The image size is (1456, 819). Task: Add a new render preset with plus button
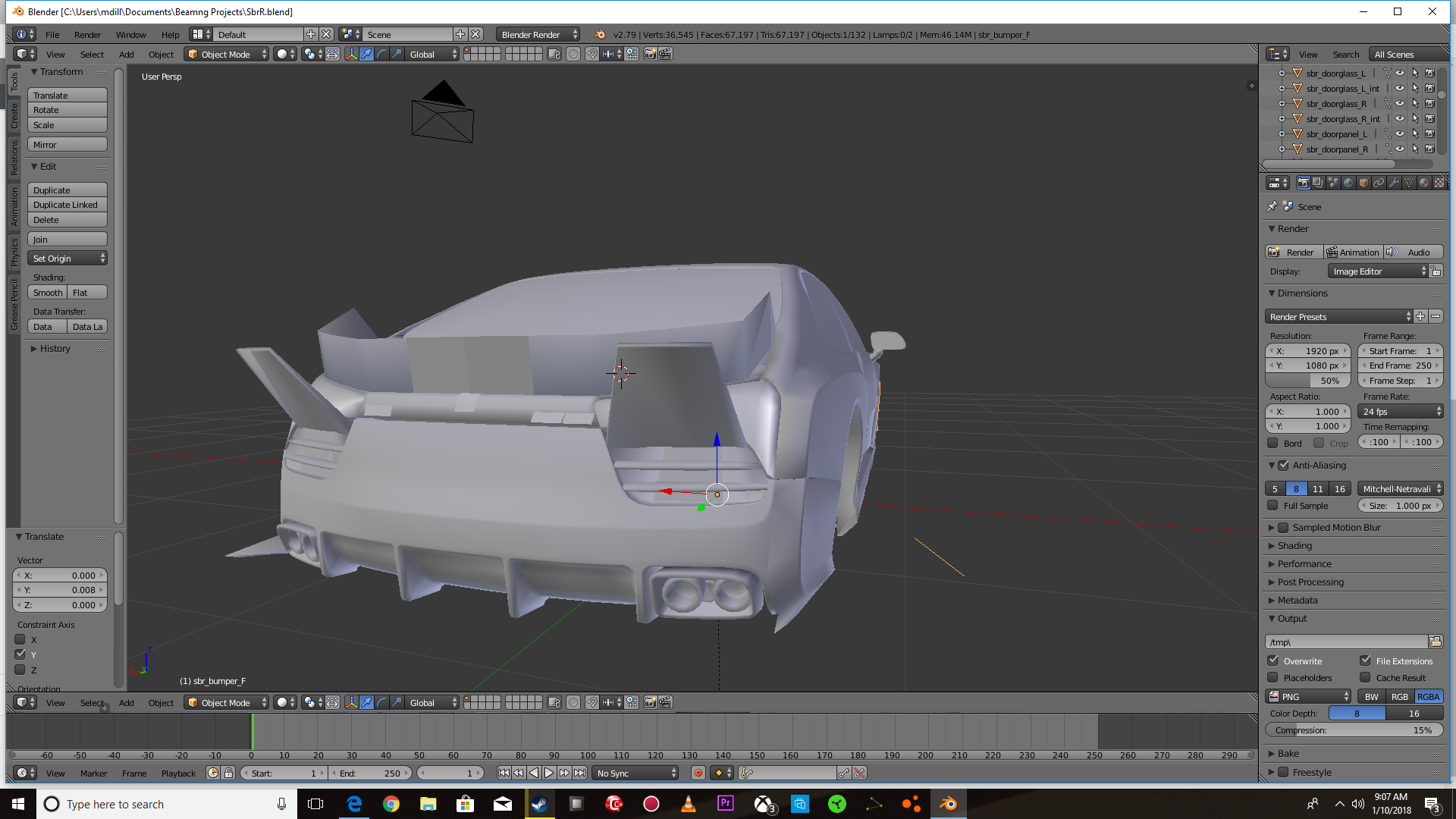tap(1420, 317)
